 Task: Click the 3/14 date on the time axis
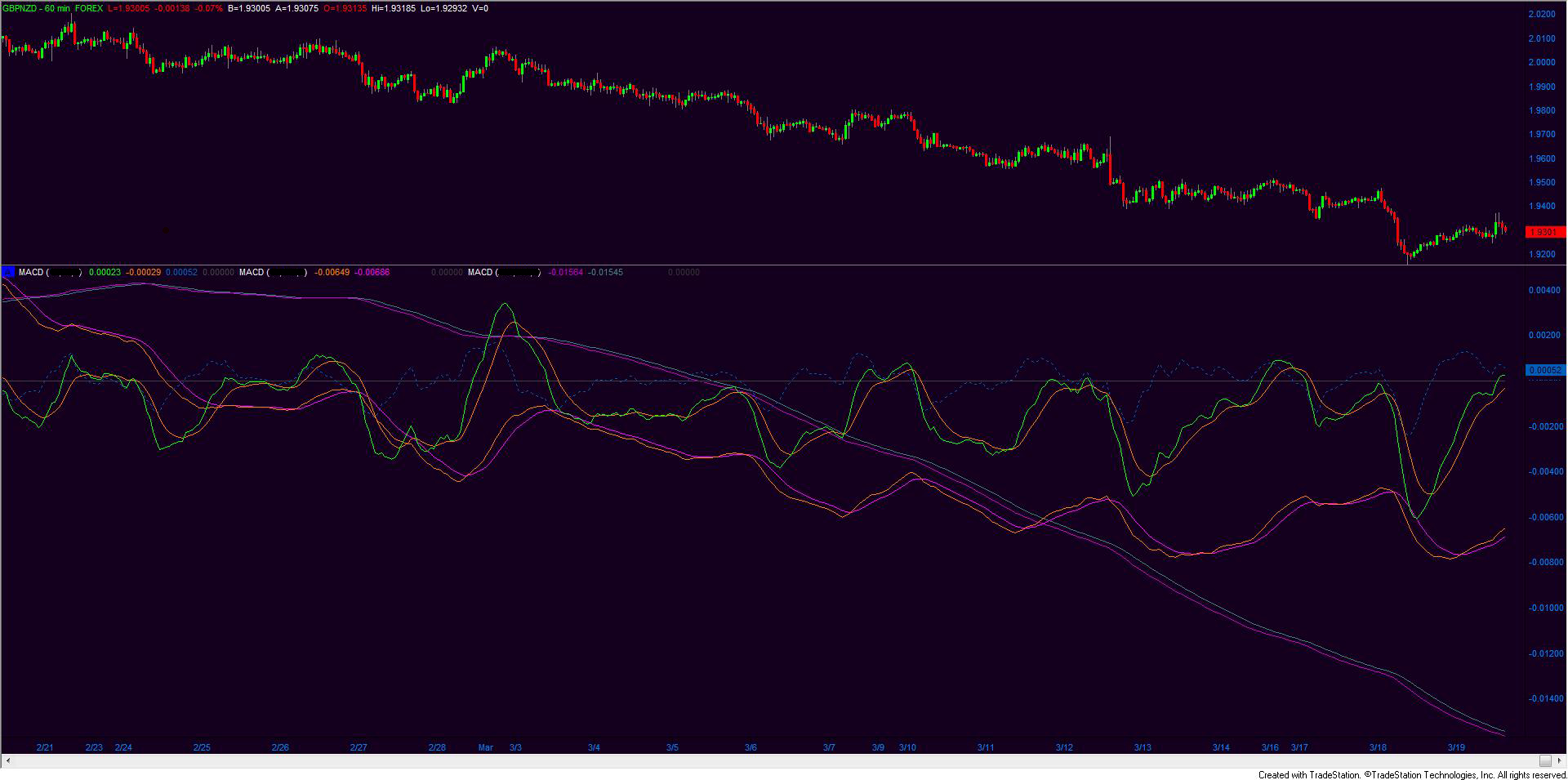click(1221, 747)
